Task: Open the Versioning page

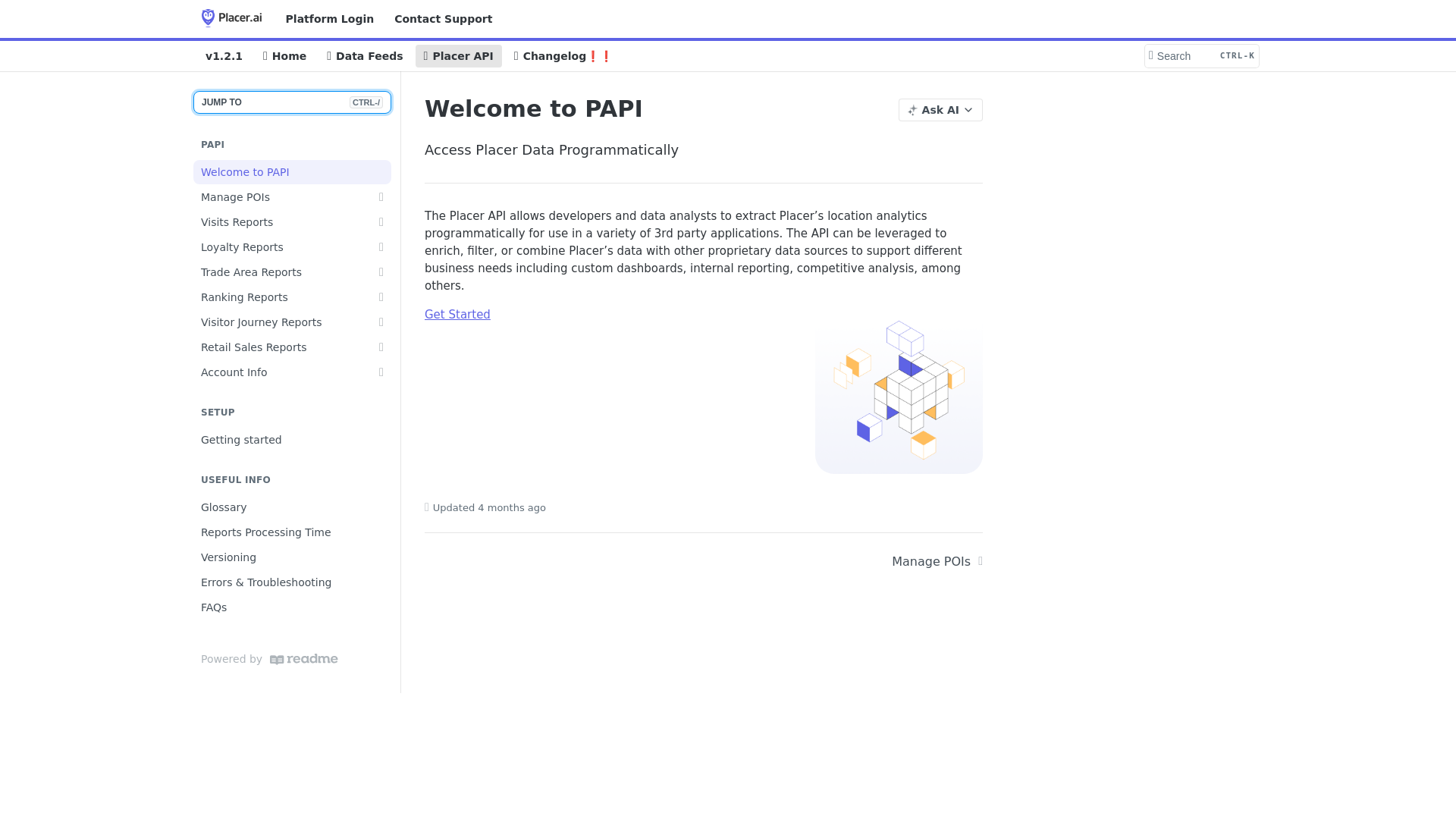Action: 292,557
